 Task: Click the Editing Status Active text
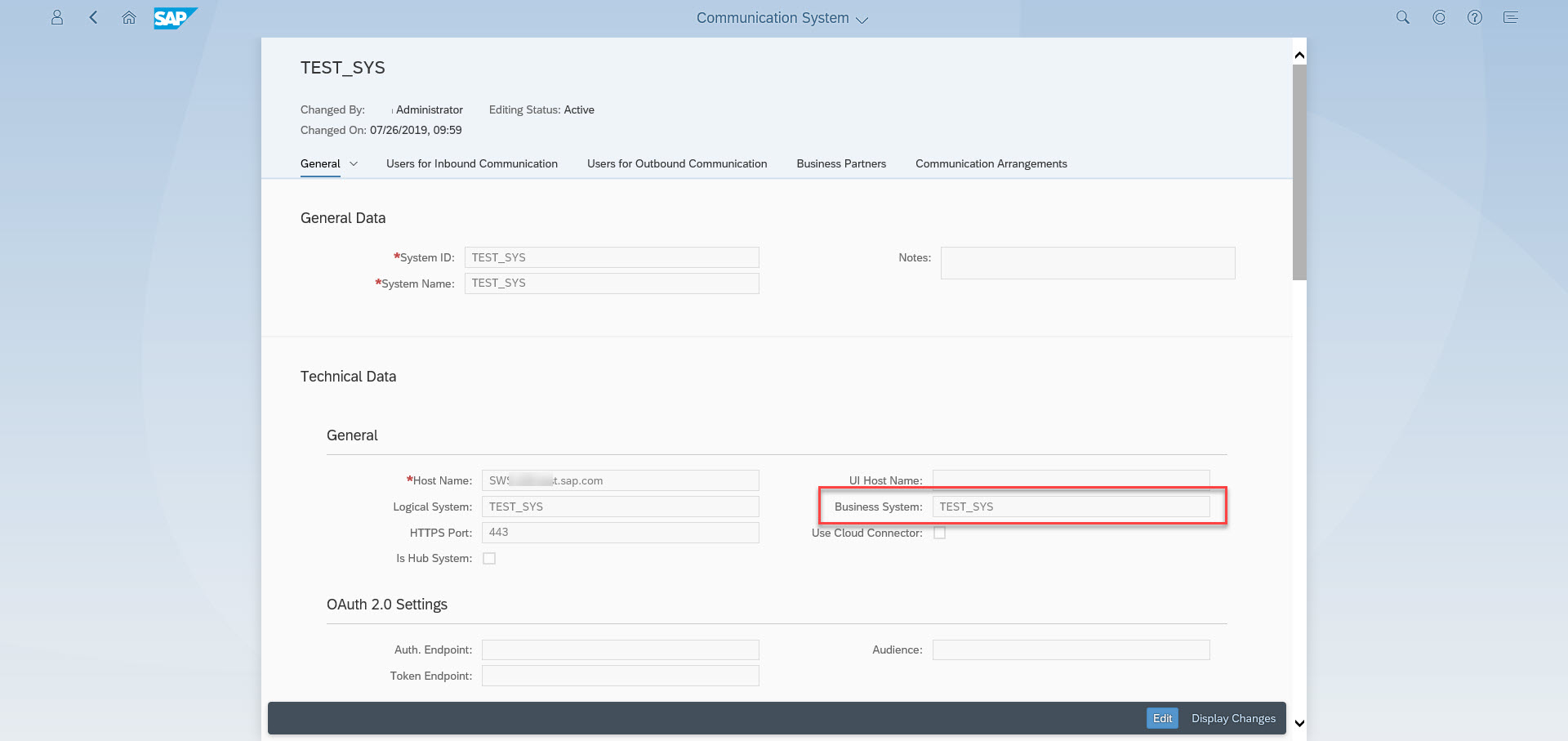541,109
